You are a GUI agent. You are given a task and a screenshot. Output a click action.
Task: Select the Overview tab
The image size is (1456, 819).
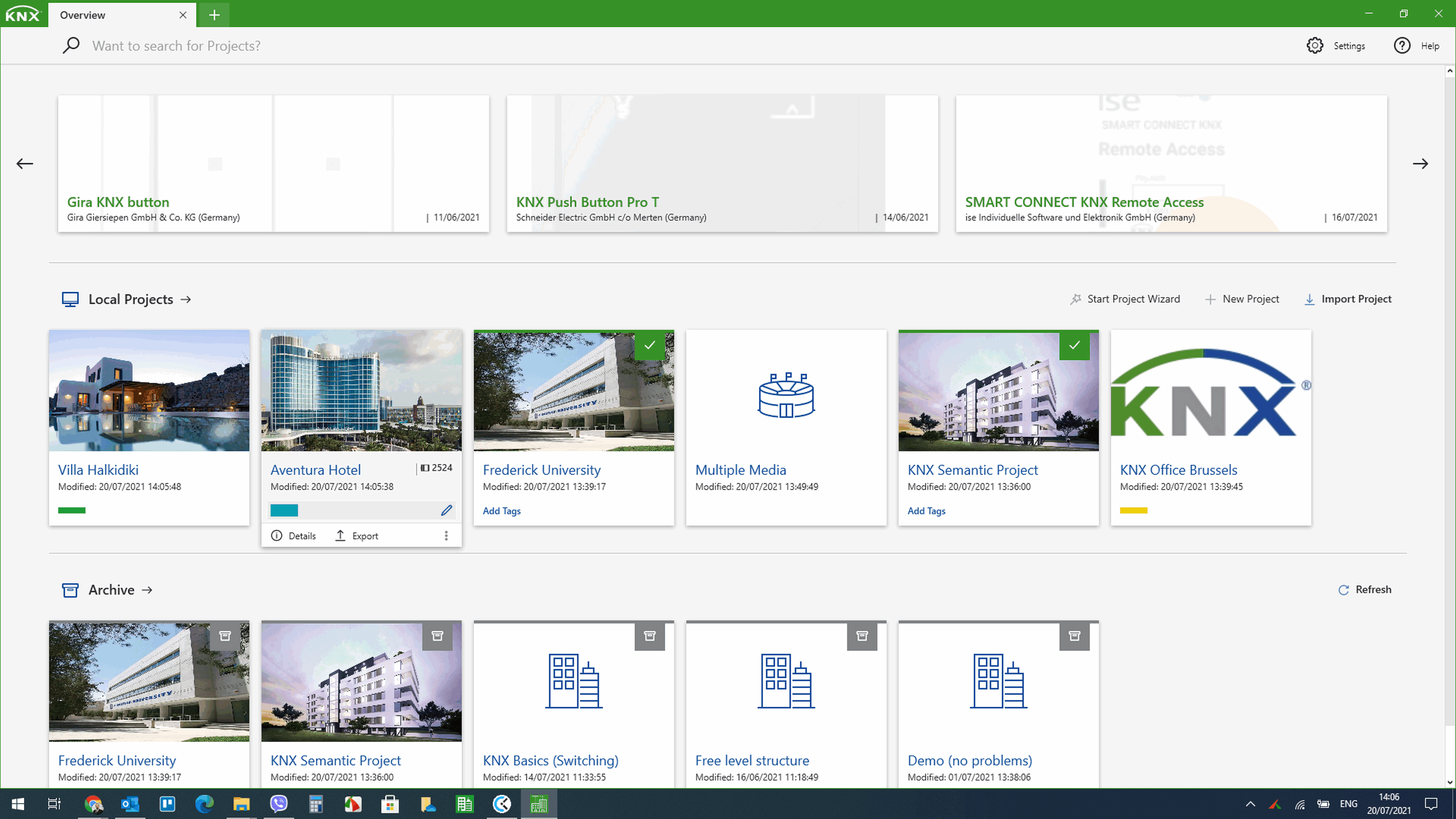pyautogui.click(x=122, y=15)
